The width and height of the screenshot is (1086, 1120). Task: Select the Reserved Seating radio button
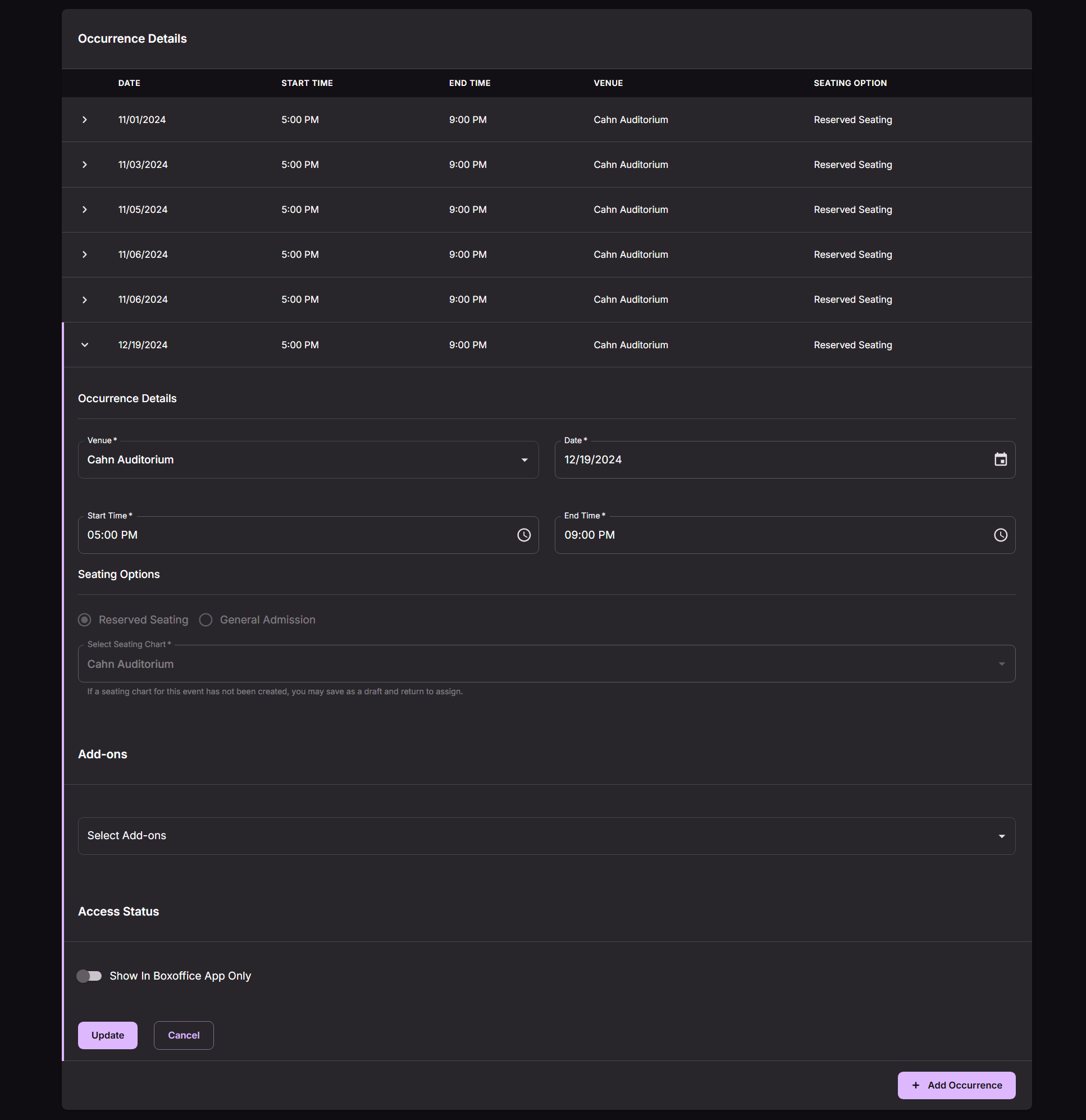click(85, 620)
